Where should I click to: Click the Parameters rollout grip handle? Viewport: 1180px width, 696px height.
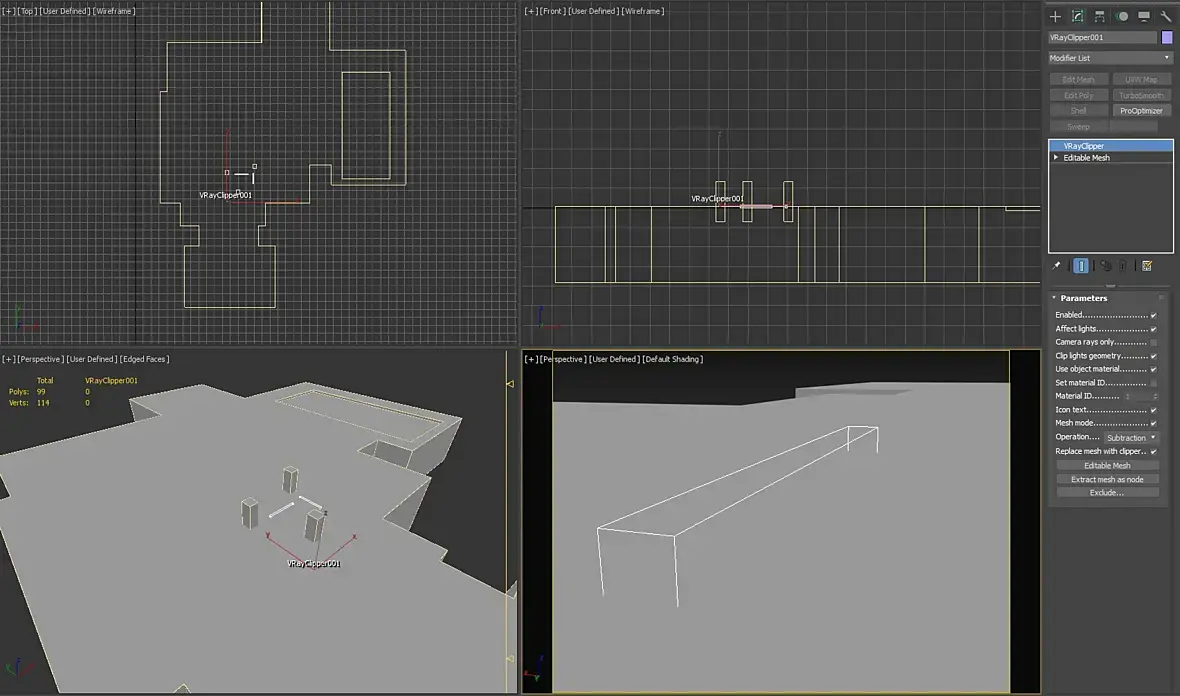(1161, 298)
